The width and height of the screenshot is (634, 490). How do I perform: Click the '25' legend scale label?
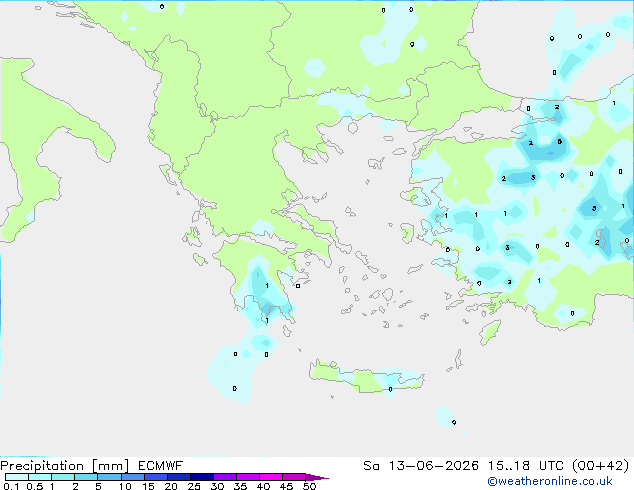pyautogui.click(x=194, y=486)
